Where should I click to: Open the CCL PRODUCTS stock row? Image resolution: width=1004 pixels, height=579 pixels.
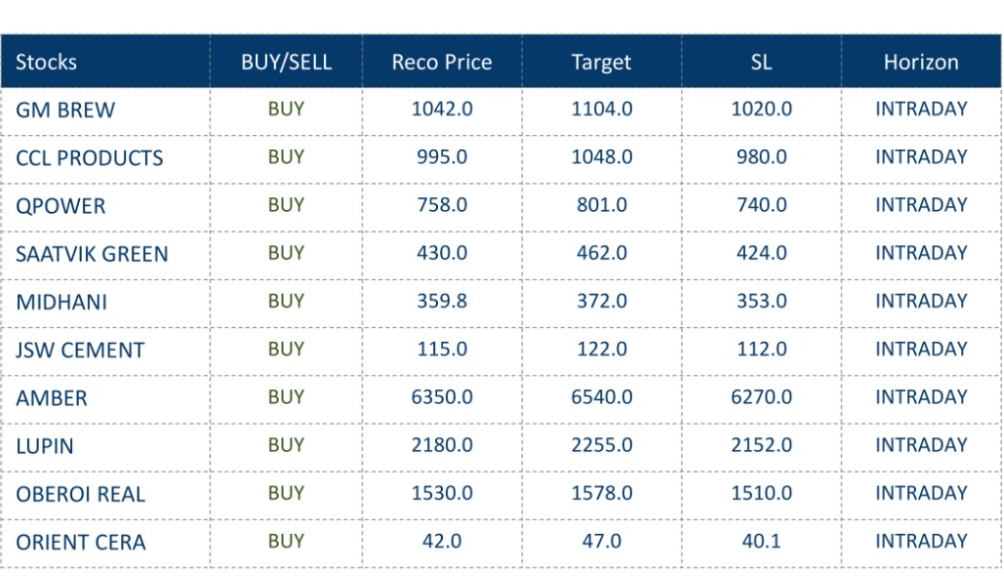pyautogui.click(x=89, y=158)
